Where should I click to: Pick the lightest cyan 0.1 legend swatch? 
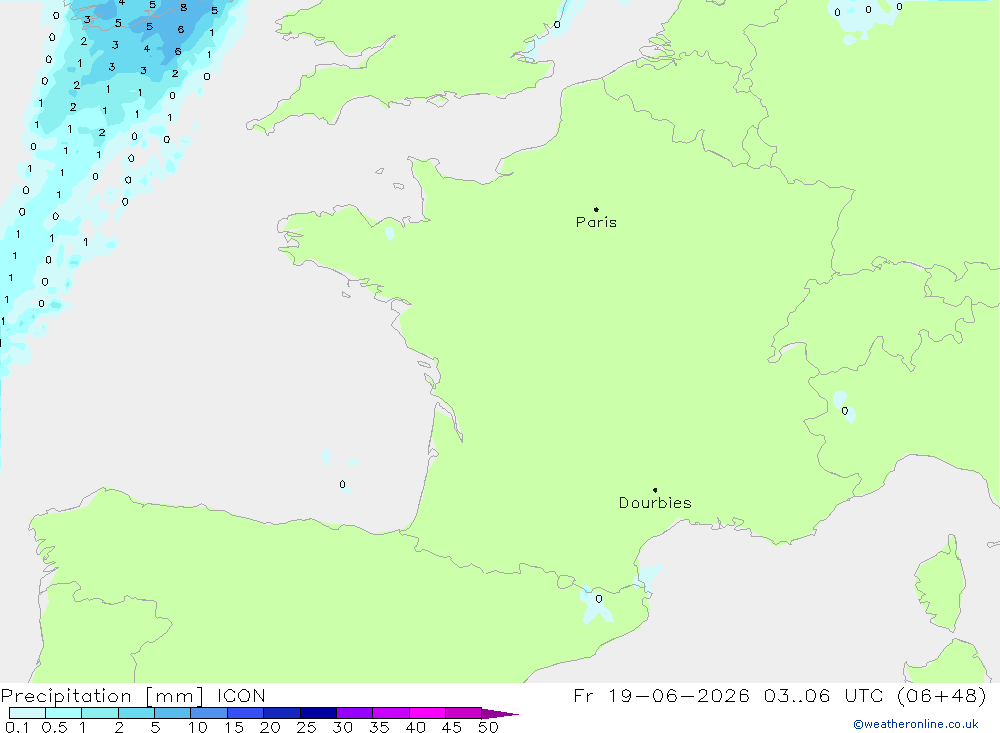[x=27, y=713]
